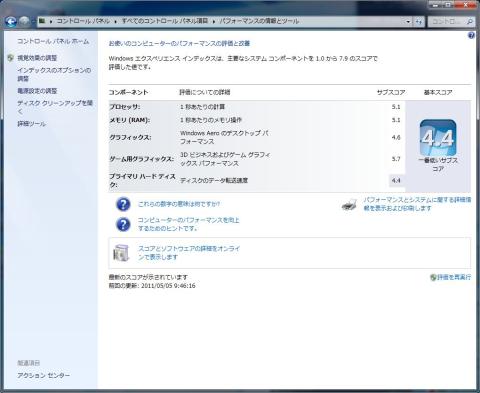Click the highlighted 4.4 disk subscore
This screenshot has width=480, height=393.
click(x=396, y=180)
